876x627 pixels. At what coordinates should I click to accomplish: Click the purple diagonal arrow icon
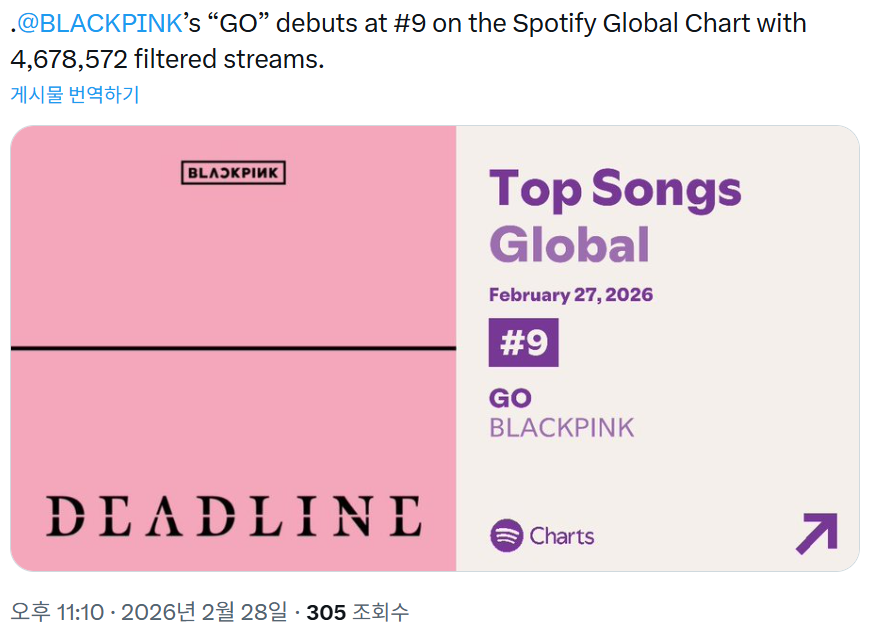(x=816, y=534)
